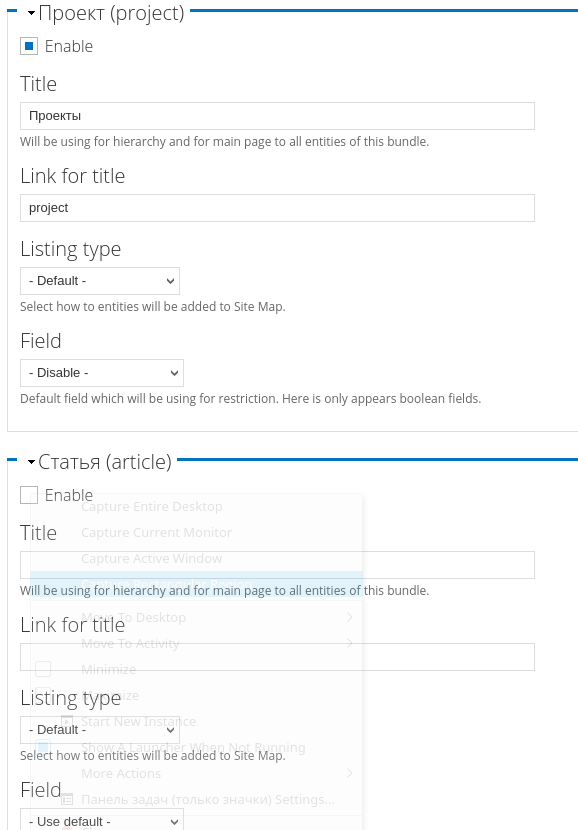Click the Title field containing Проекты
Viewport: 578px width, 830px height.
[x=277, y=115]
